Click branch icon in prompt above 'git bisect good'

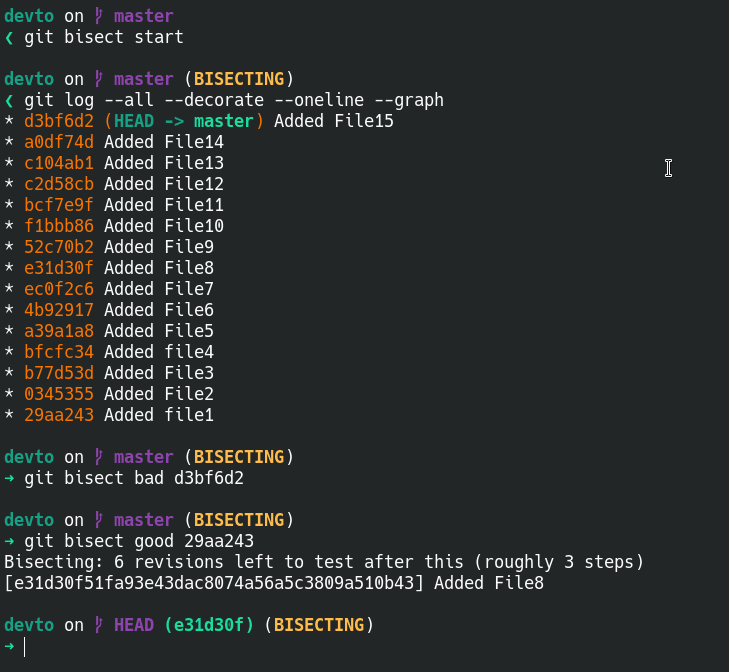pyautogui.click(x=99, y=520)
